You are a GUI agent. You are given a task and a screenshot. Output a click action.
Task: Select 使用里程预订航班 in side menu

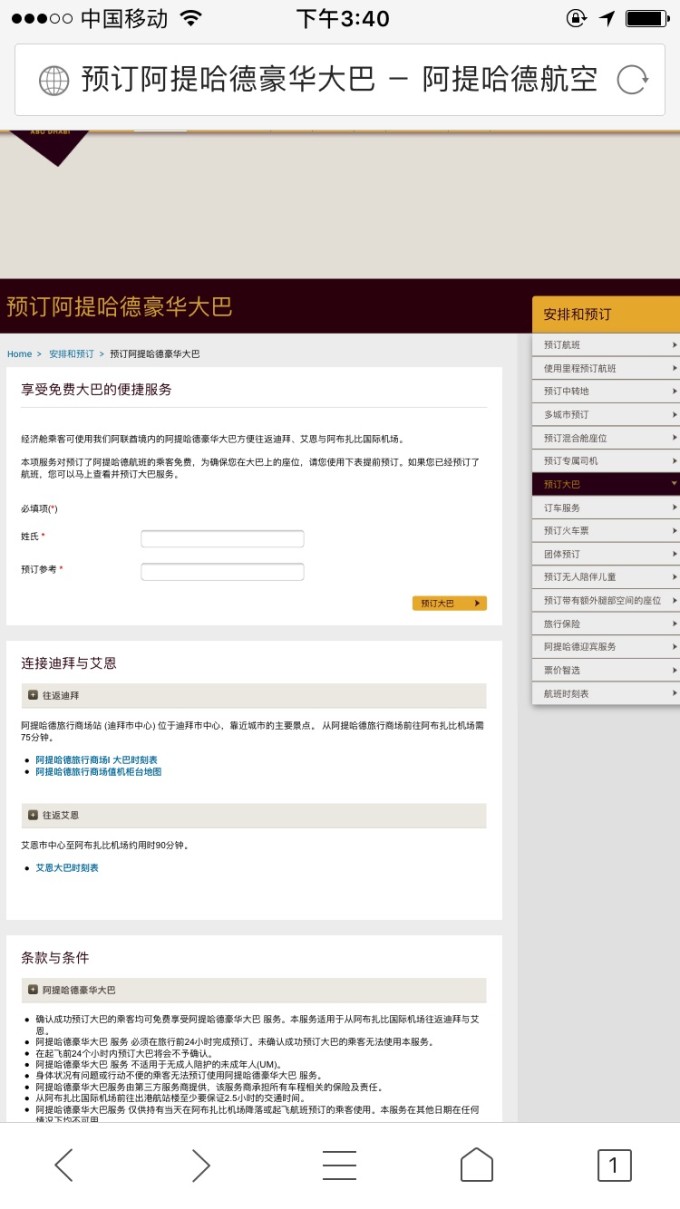[x=606, y=368]
